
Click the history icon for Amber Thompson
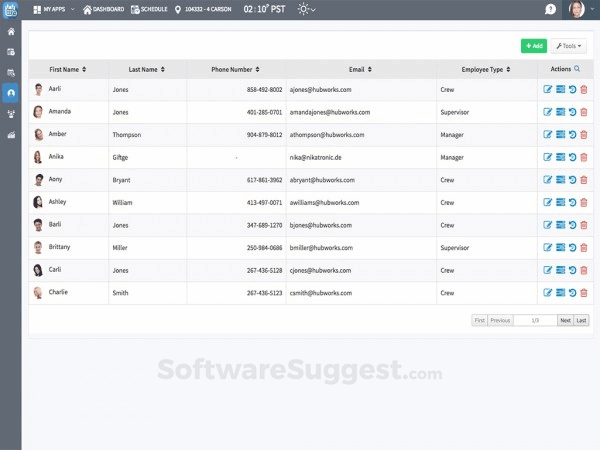572,134
